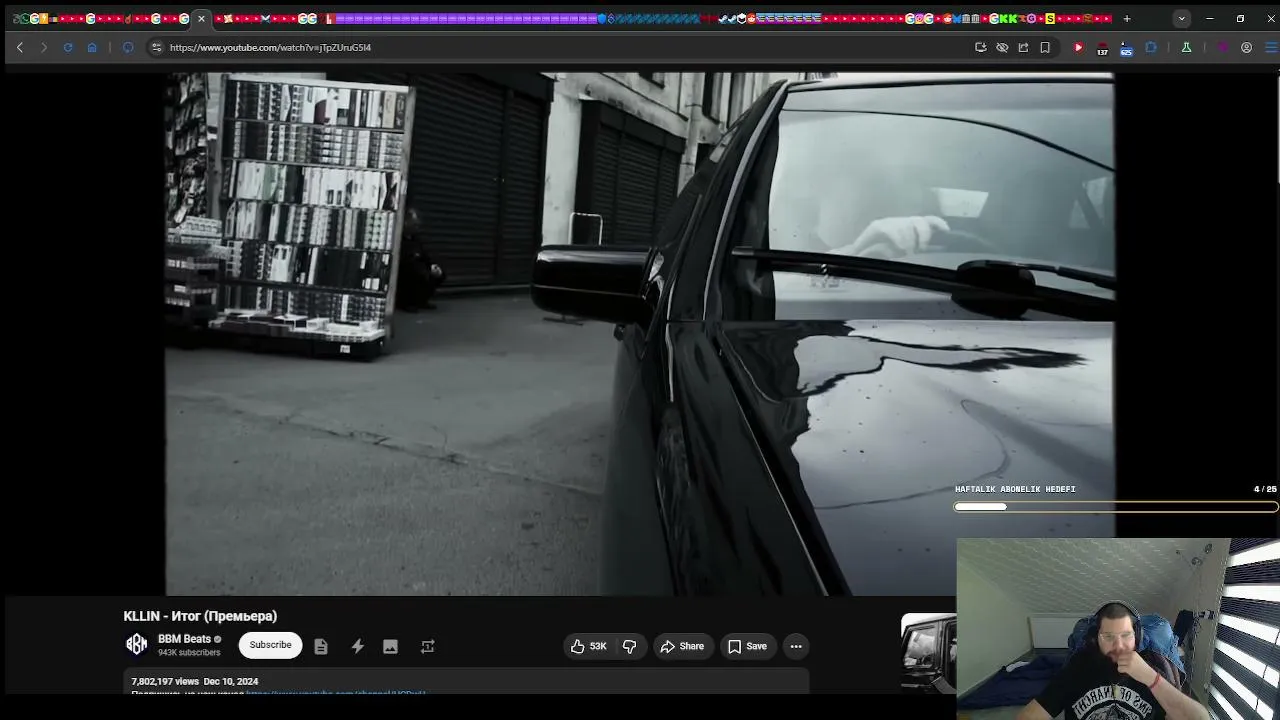
Task: Open the extension showing badge 137
Action: coord(1102,48)
